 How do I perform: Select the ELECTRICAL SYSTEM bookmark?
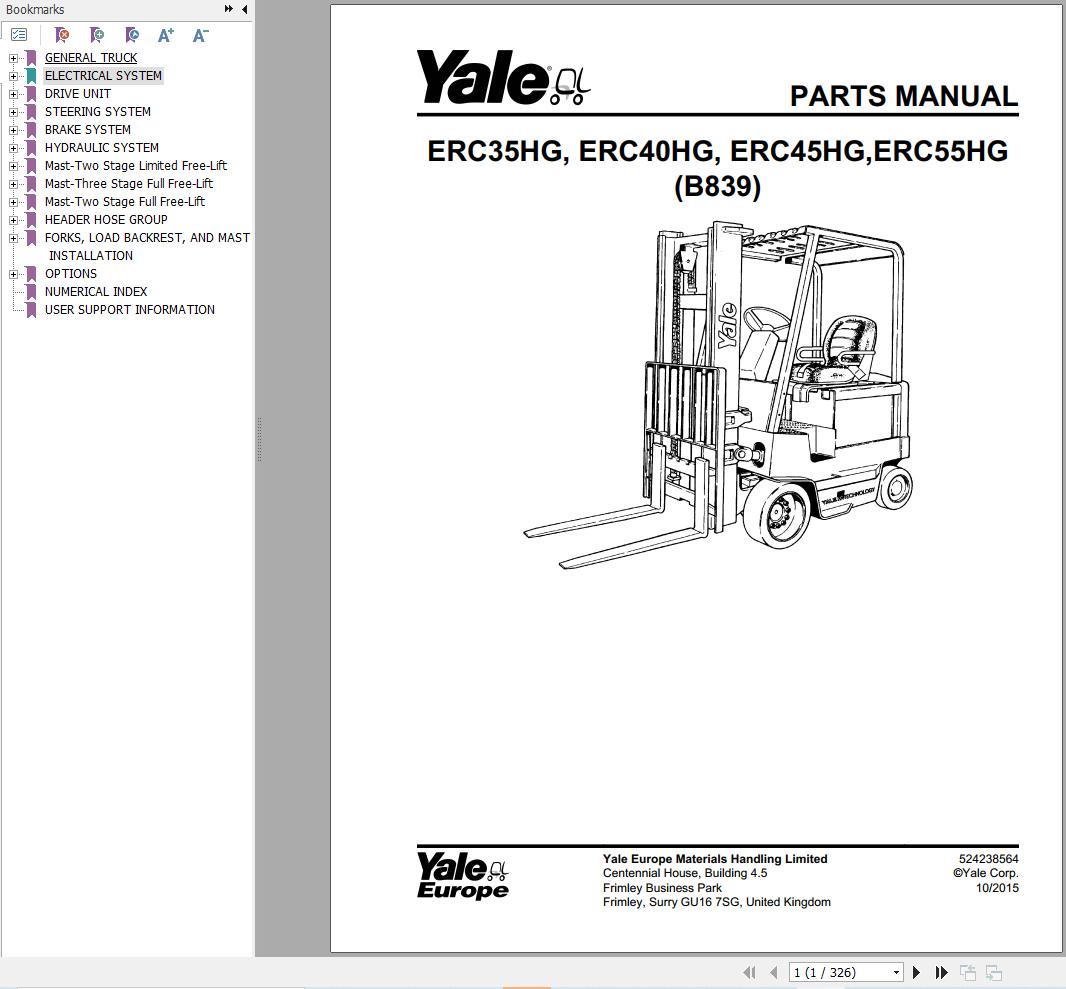point(103,75)
